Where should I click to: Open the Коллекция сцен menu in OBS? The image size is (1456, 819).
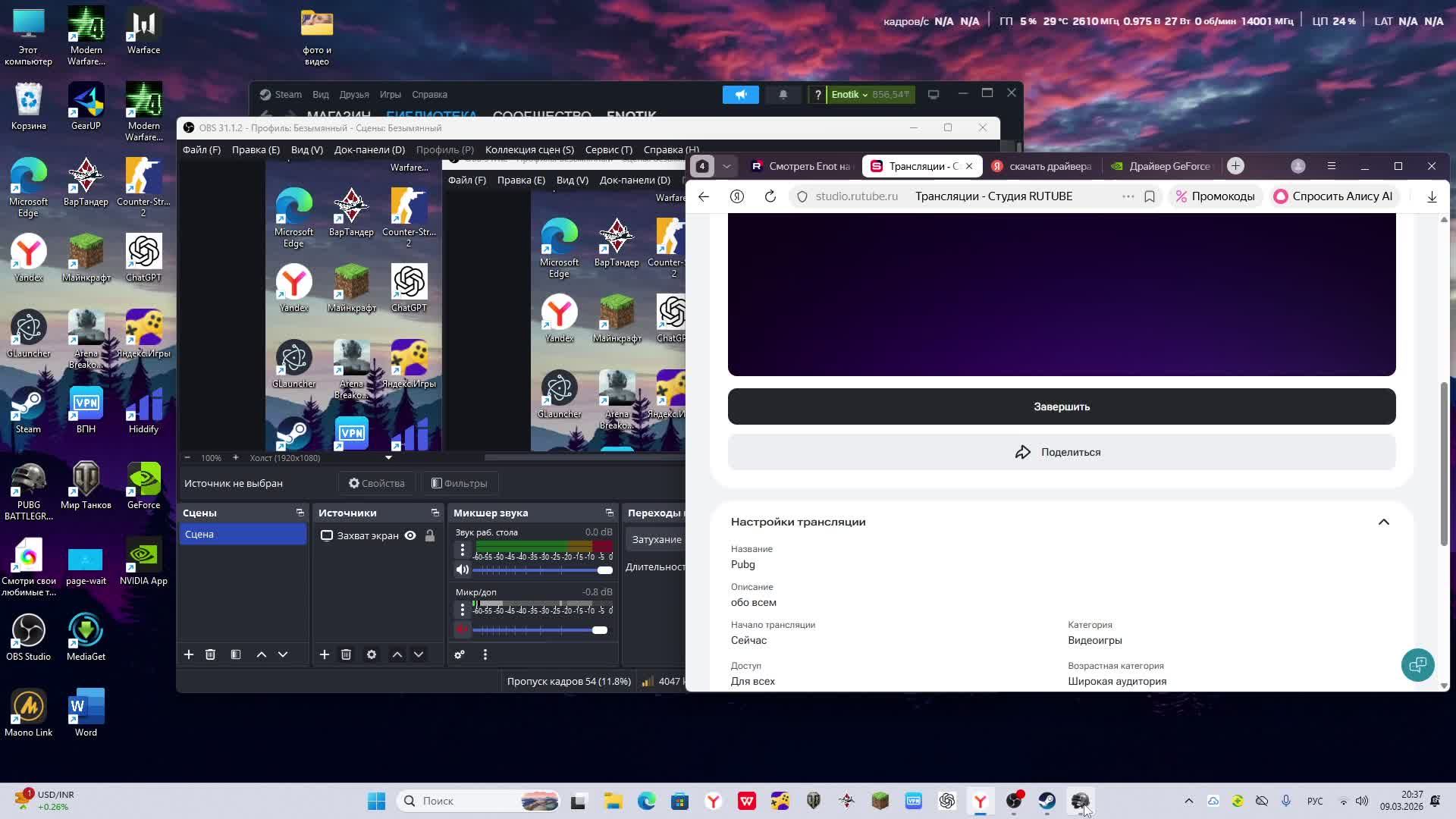[x=529, y=149]
